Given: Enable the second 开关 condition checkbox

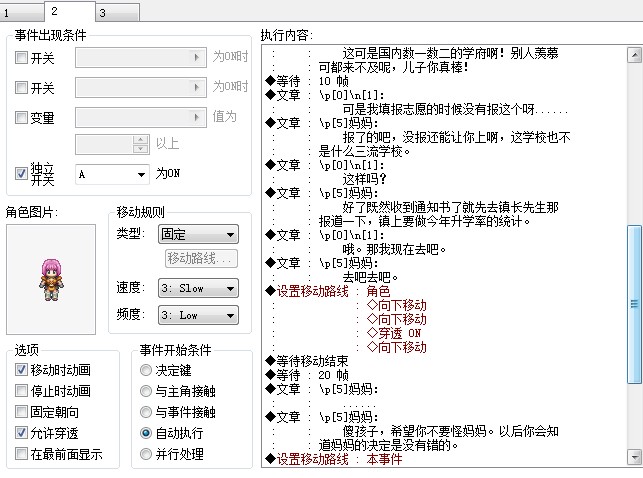Looking at the screenshot, I should coord(21,87).
